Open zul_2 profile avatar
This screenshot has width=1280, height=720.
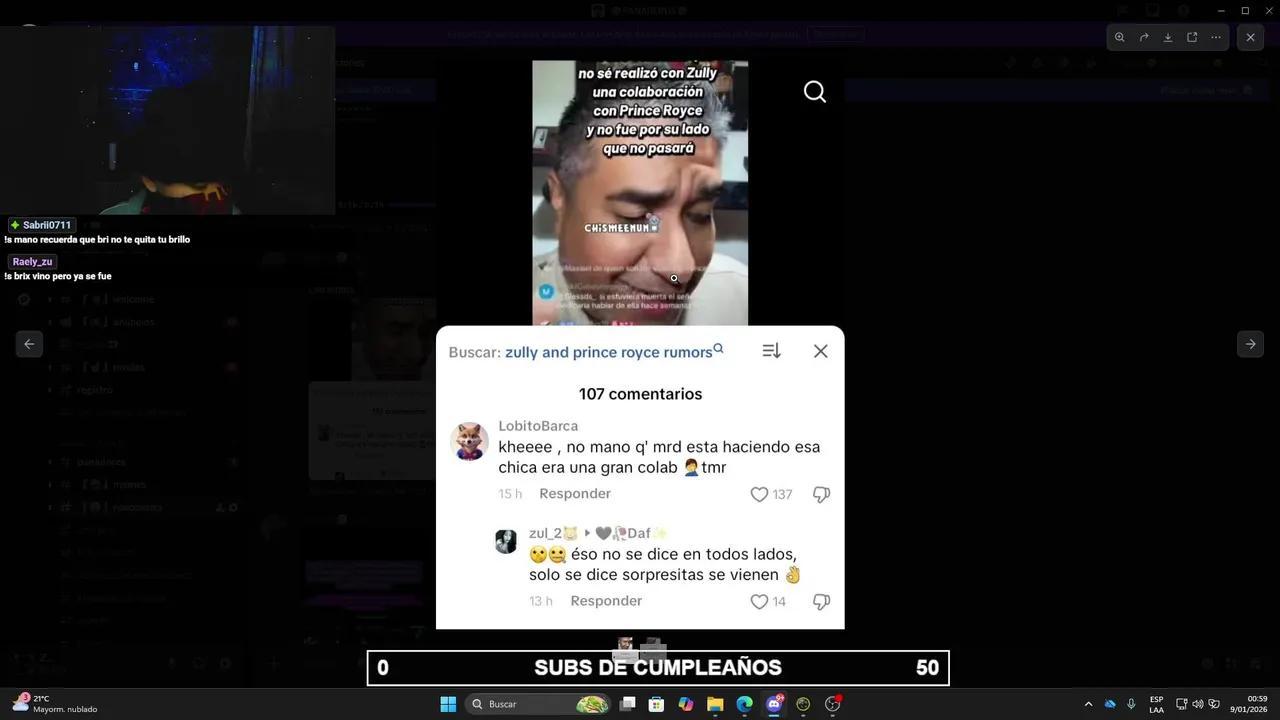(506, 542)
